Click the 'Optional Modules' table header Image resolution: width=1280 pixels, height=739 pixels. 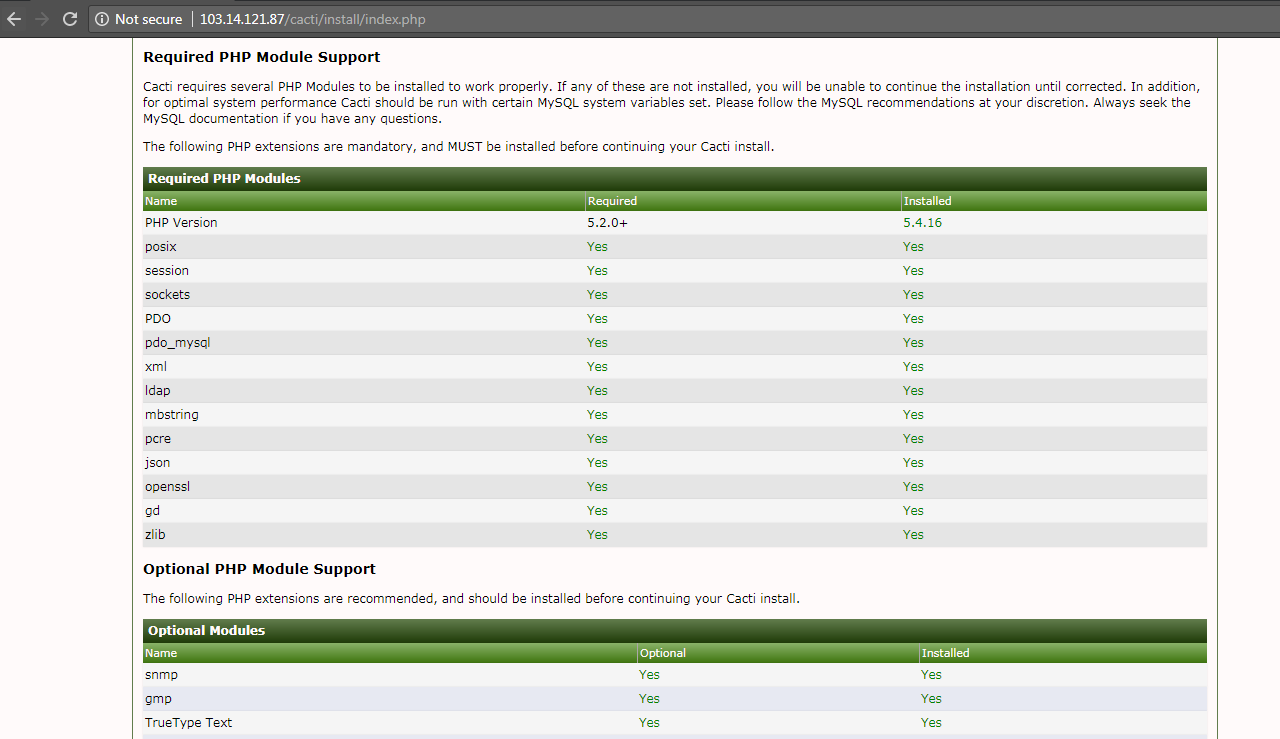[x=198, y=630]
